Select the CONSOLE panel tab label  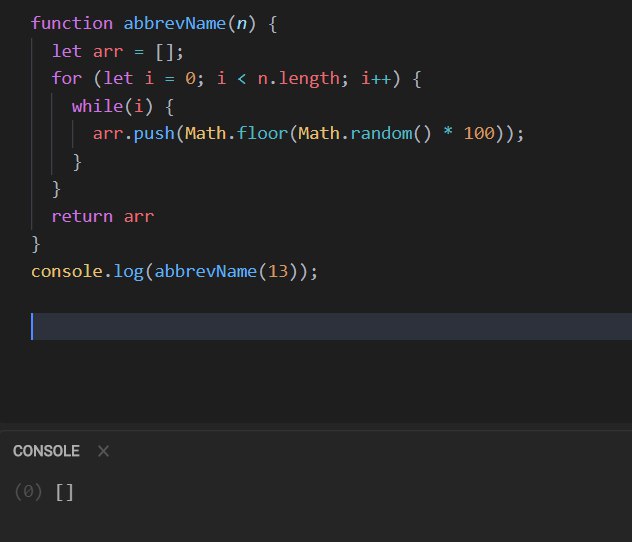(46, 451)
